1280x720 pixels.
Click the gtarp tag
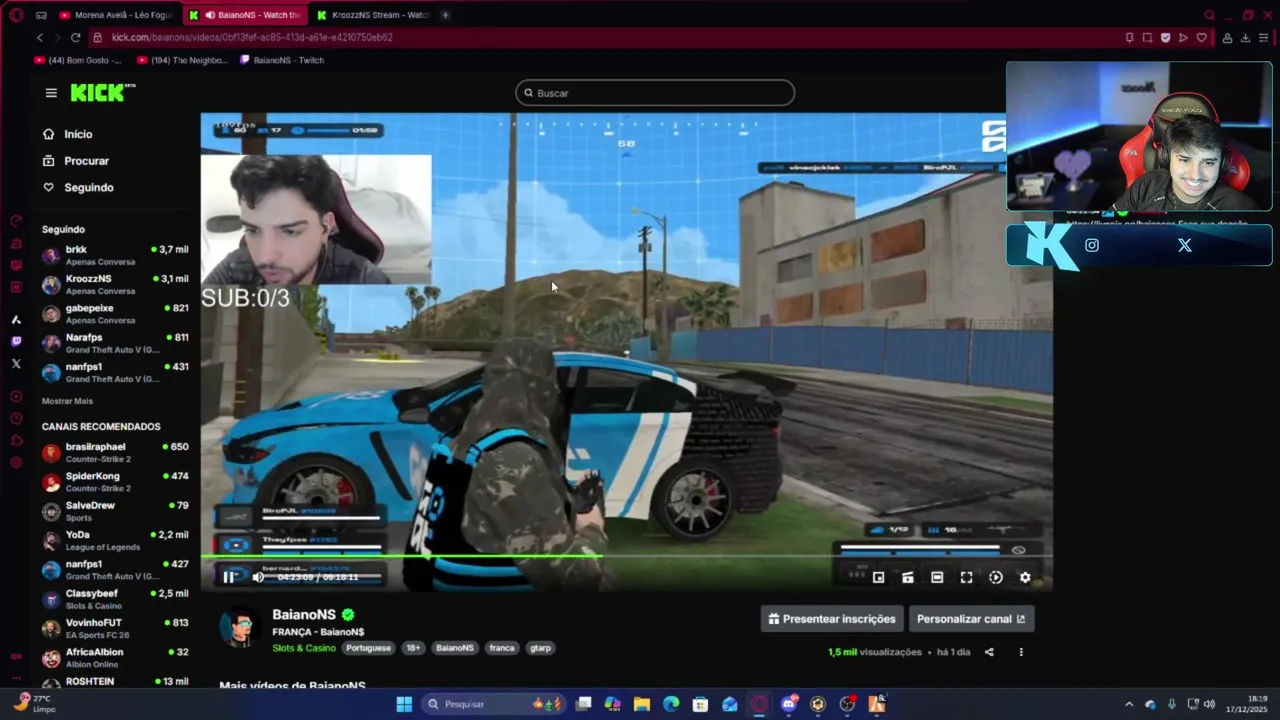540,648
